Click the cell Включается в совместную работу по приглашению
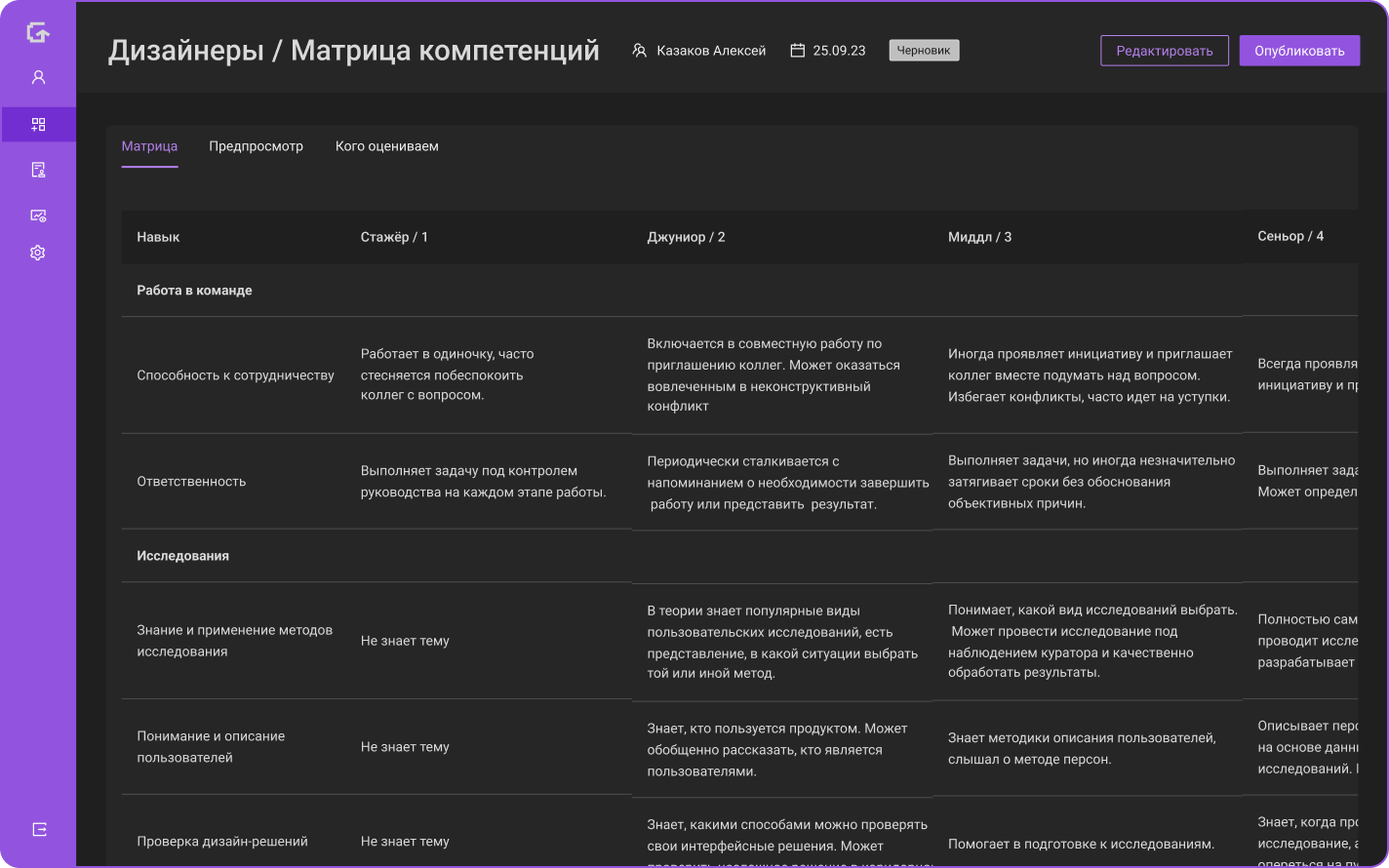 774,375
